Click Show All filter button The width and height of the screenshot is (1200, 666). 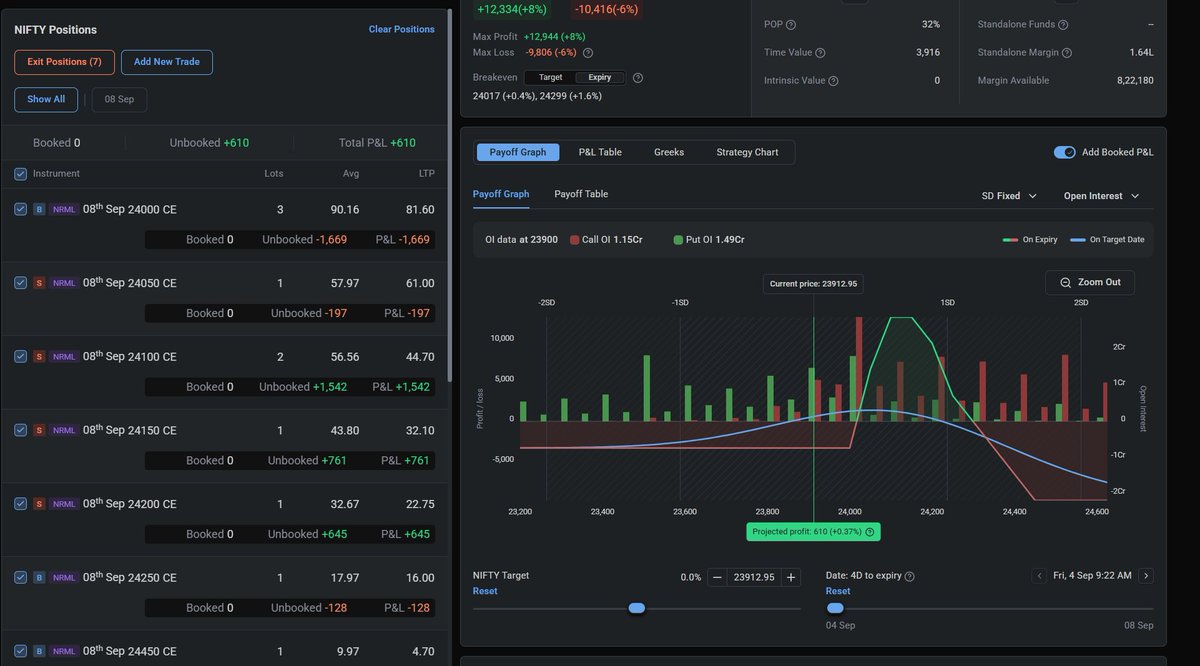pyautogui.click(x=46, y=99)
